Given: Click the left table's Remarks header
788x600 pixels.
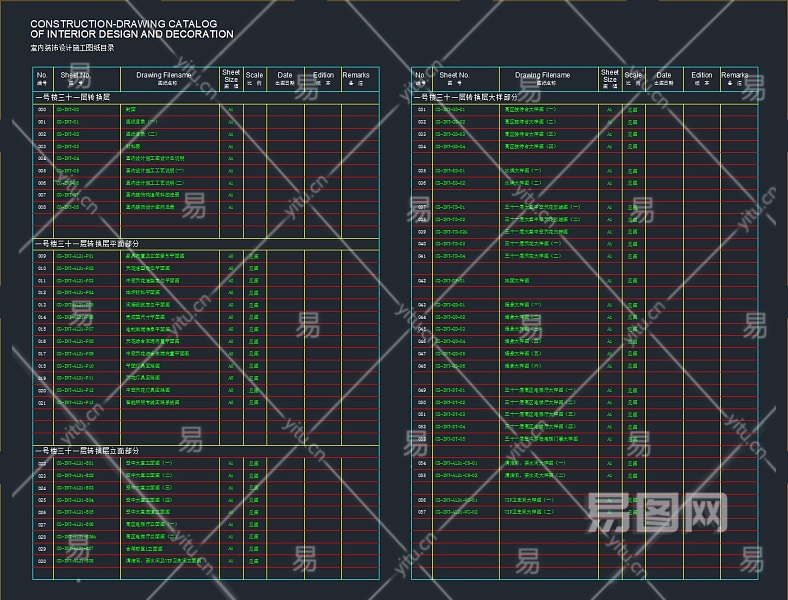Looking at the screenshot, I should click(x=356, y=76).
